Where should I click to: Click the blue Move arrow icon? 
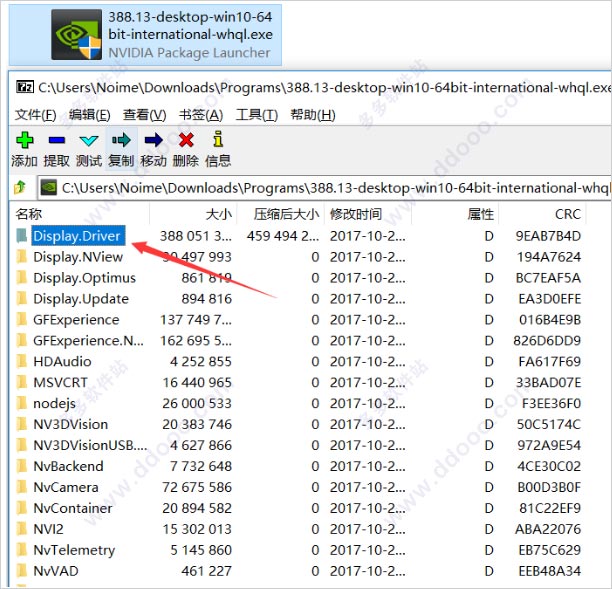click(x=153, y=140)
